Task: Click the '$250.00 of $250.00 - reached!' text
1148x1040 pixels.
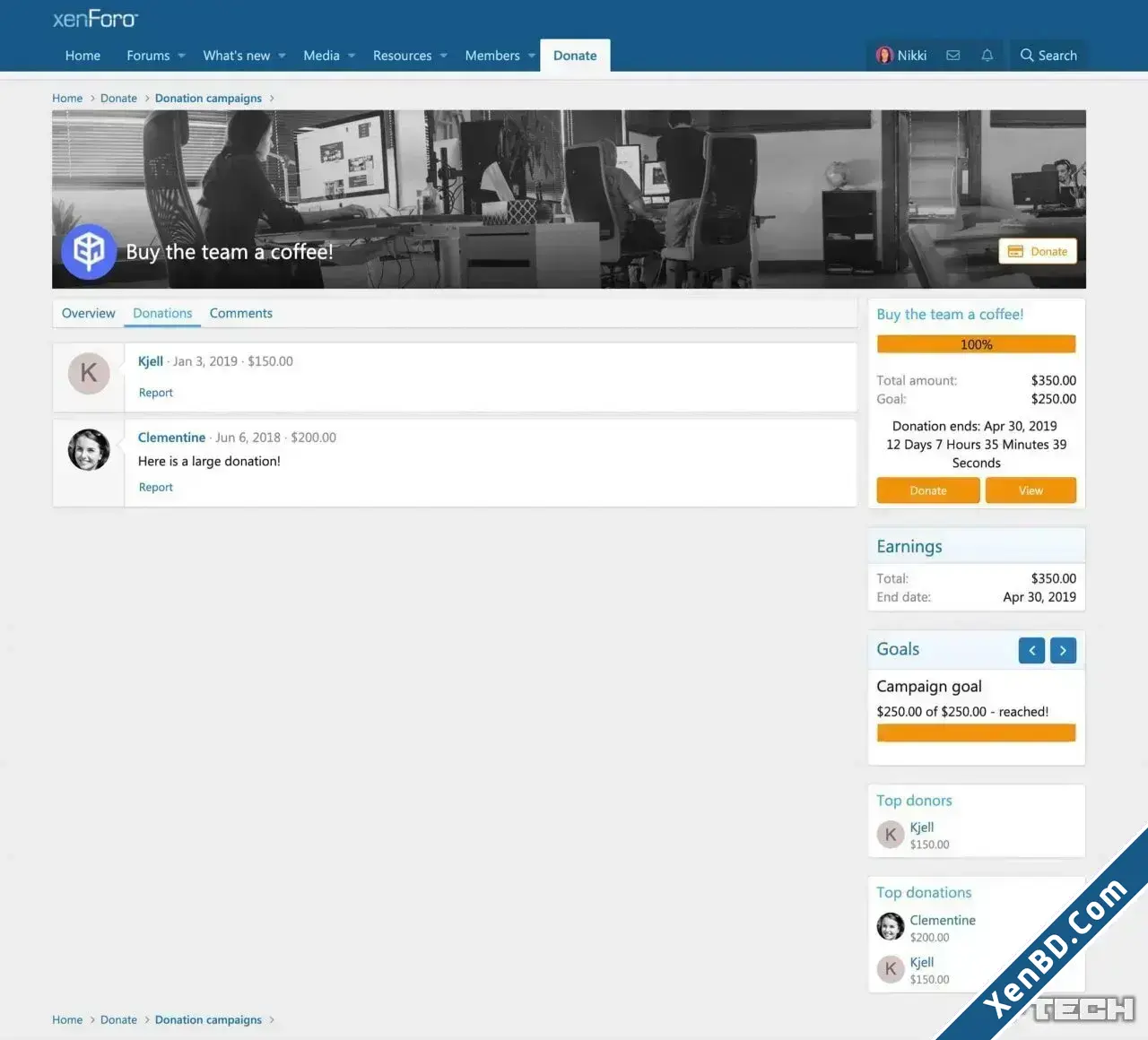Action: (962, 712)
